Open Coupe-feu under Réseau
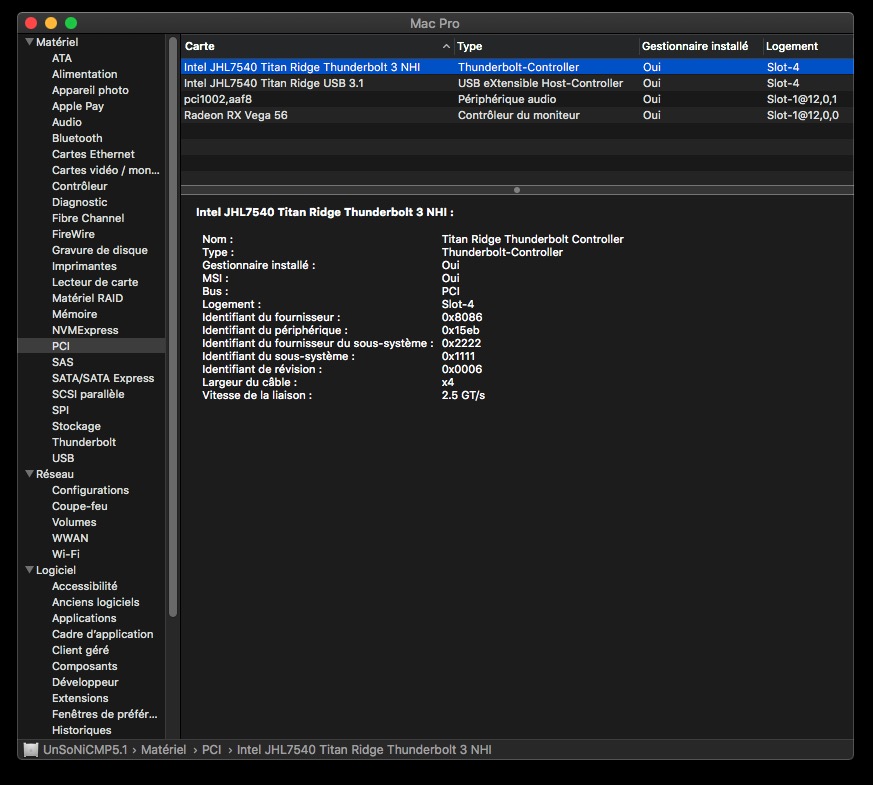 (x=80, y=506)
